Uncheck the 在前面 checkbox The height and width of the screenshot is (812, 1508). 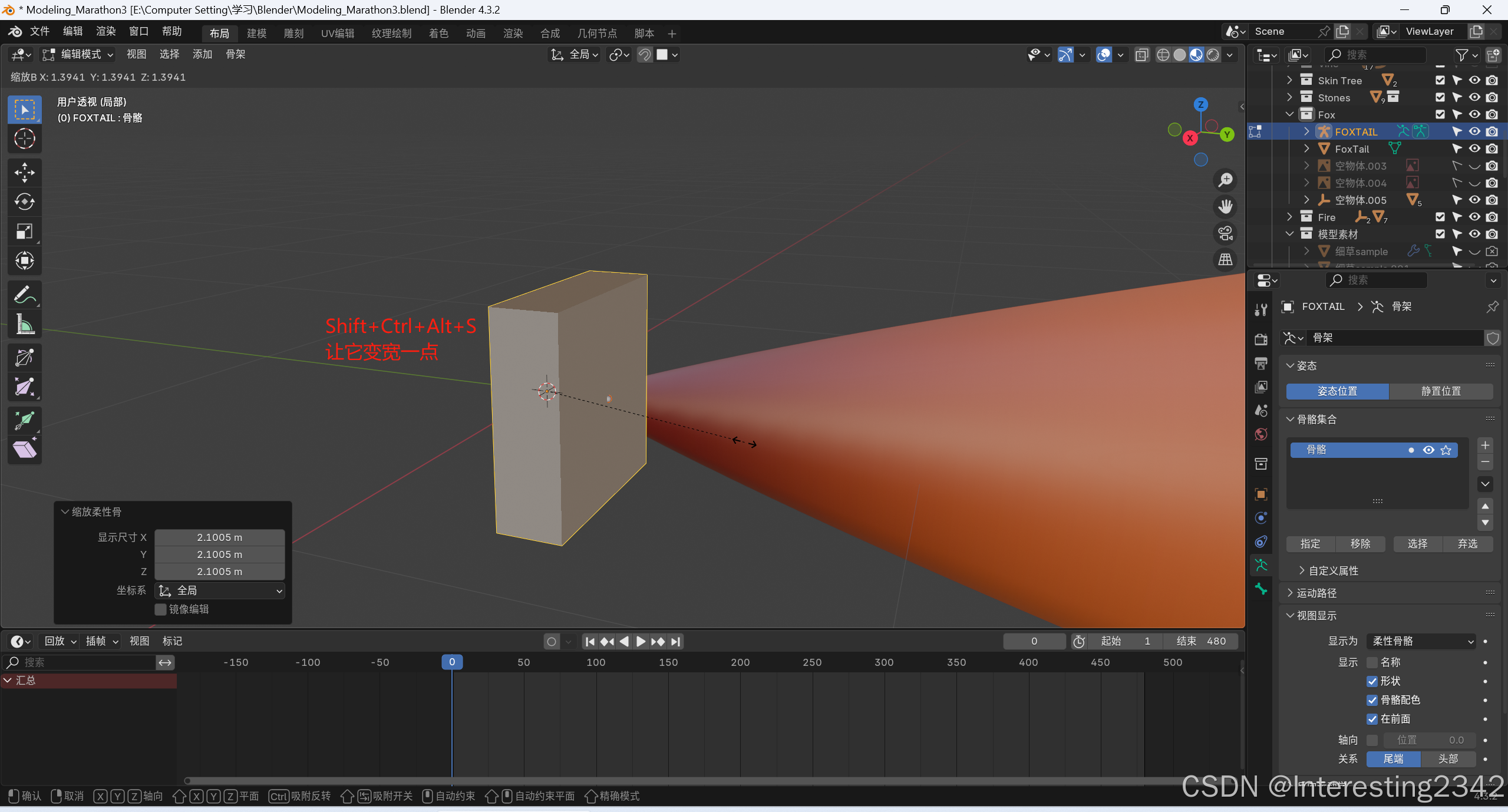pyautogui.click(x=1372, y=719)
